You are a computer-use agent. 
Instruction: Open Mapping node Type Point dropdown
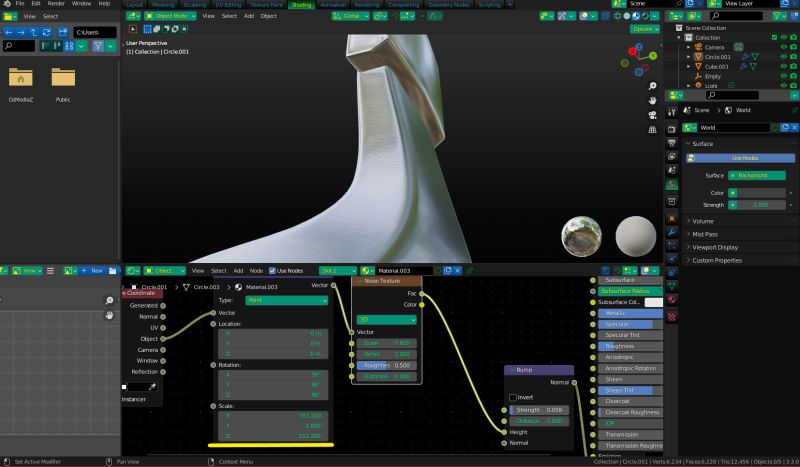tap(287, 300)
